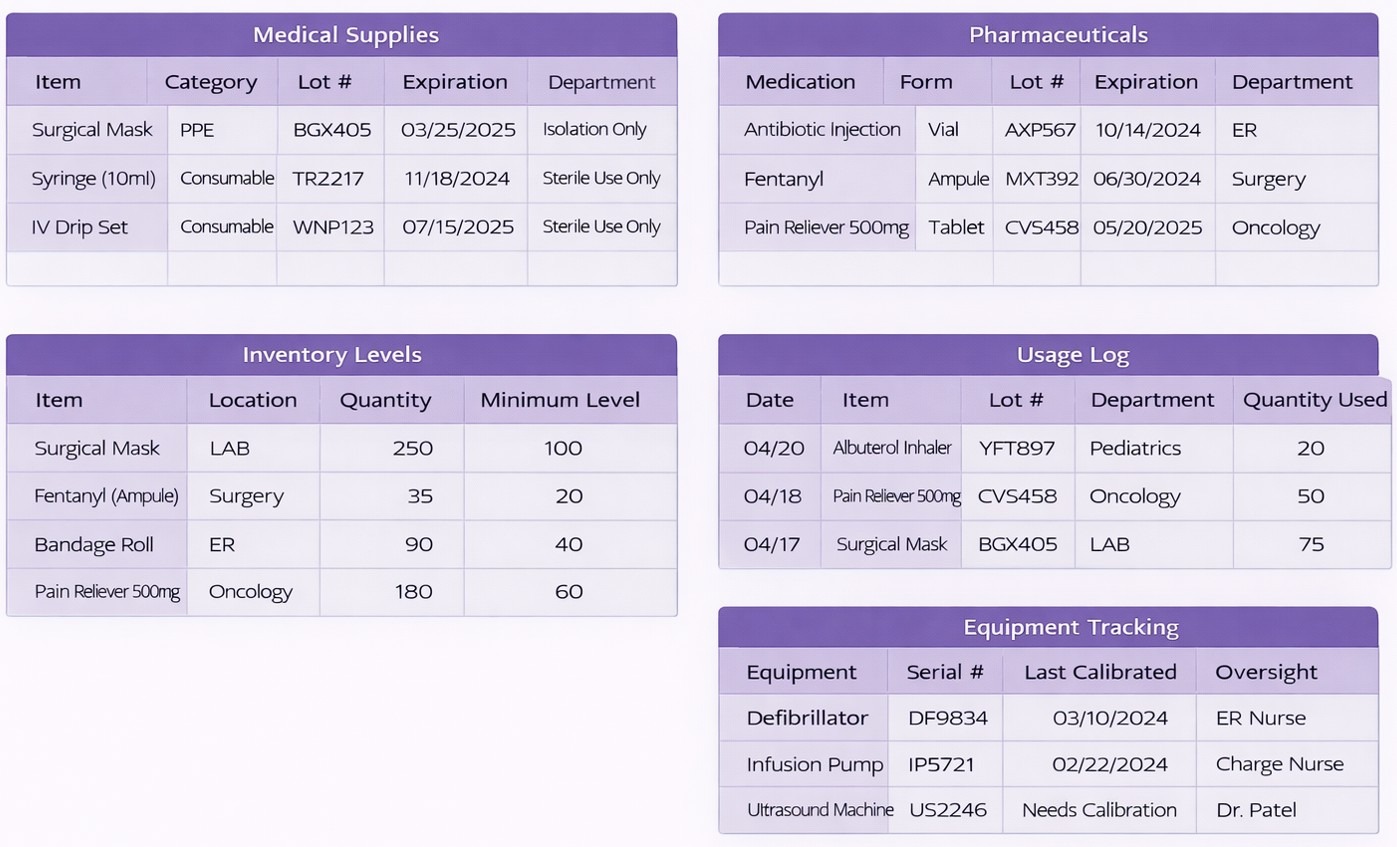The image size is (1397, 847).
Task: Select the Albuterol Inhaler usage entry
Action: tap(892, 448)
